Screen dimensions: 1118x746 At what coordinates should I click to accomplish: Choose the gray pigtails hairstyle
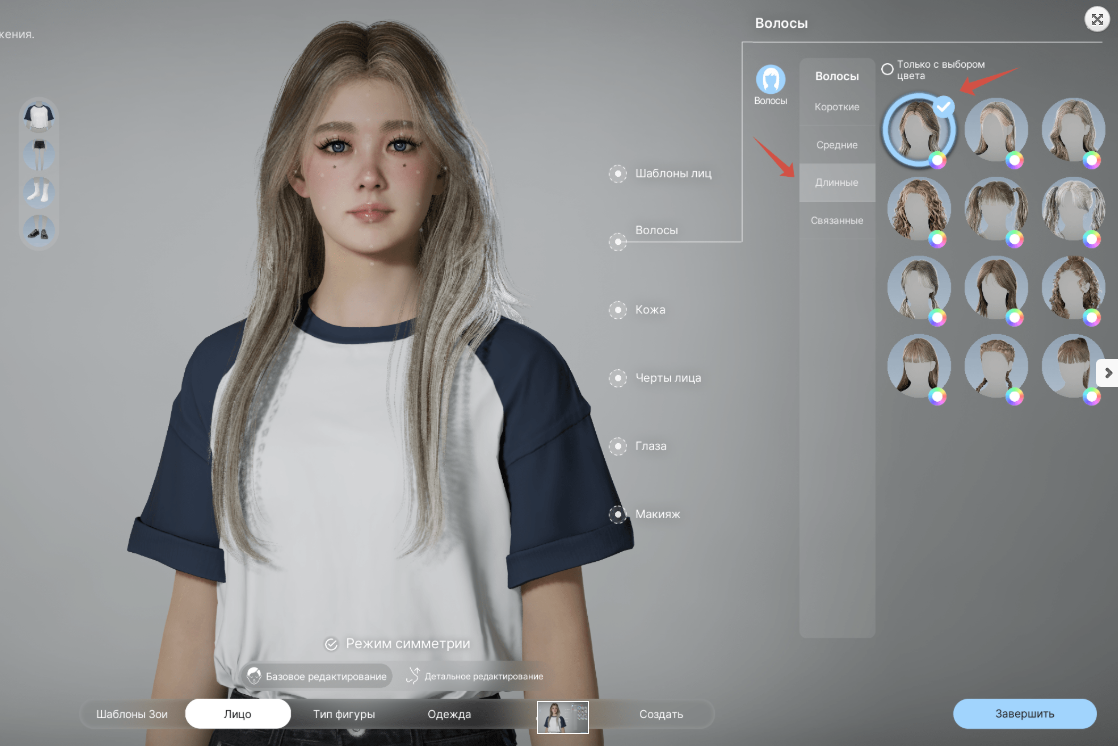(1073, 208)
